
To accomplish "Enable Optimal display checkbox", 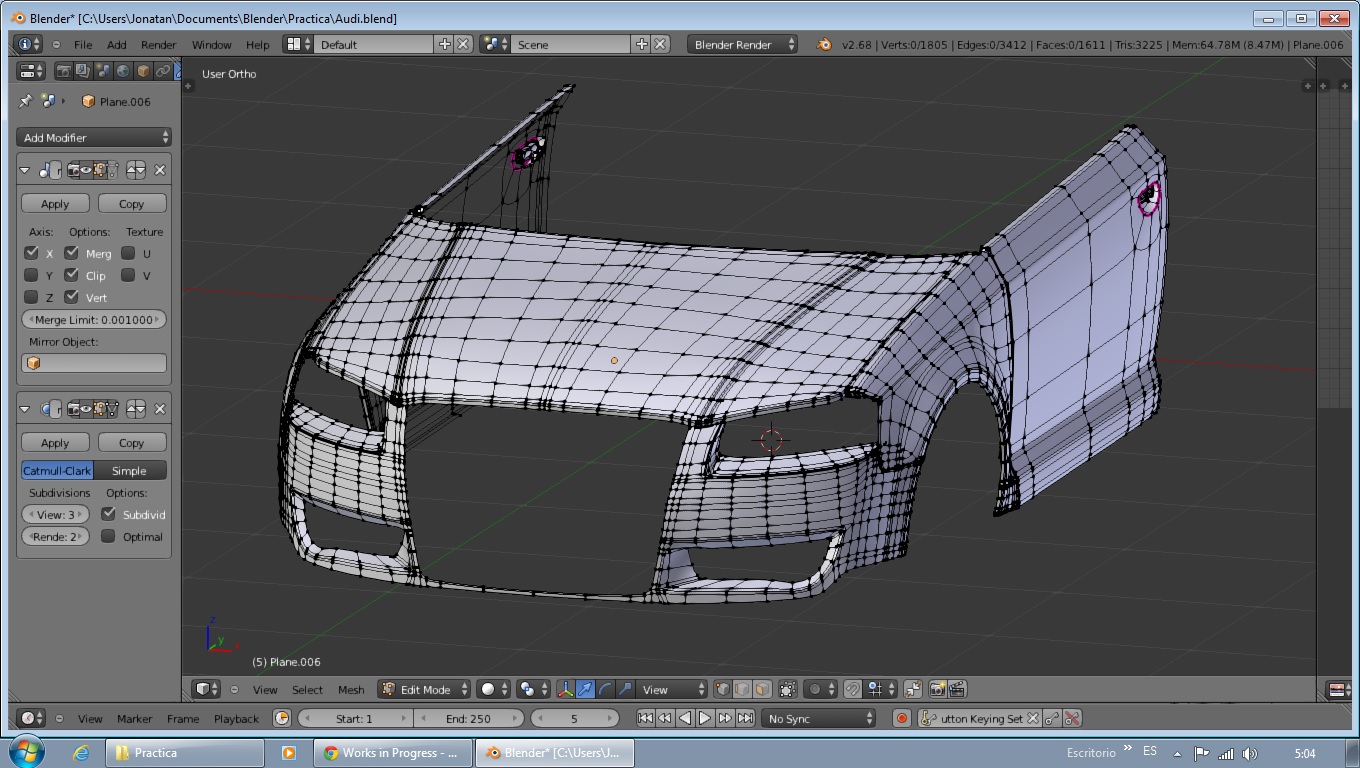I will coord(109,537).
